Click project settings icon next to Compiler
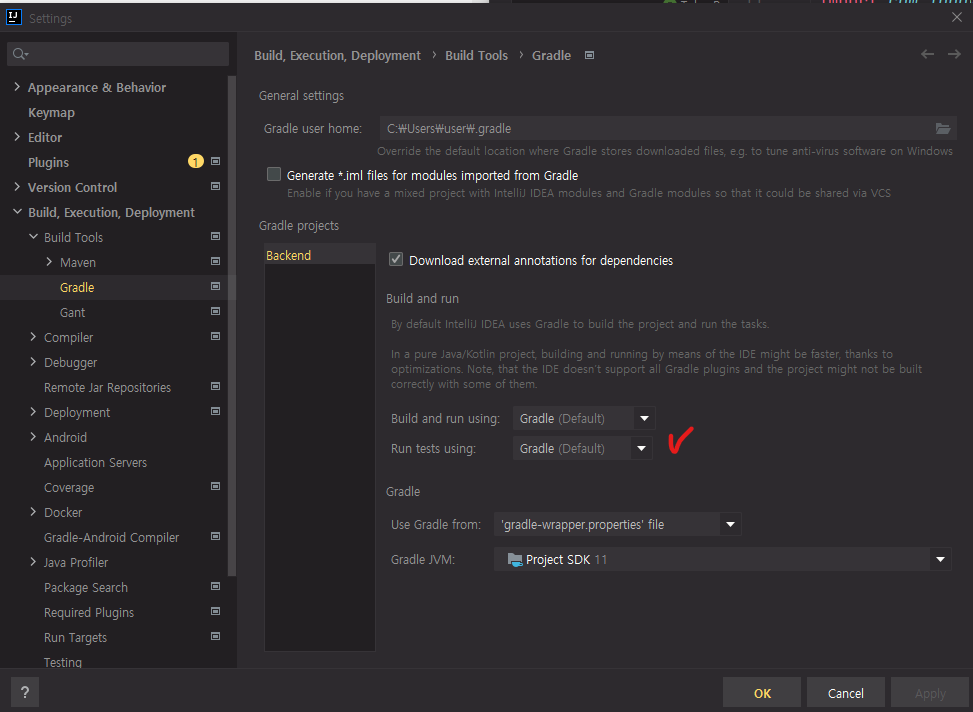This screenshot has width=973, height=712. pos(215,336)
